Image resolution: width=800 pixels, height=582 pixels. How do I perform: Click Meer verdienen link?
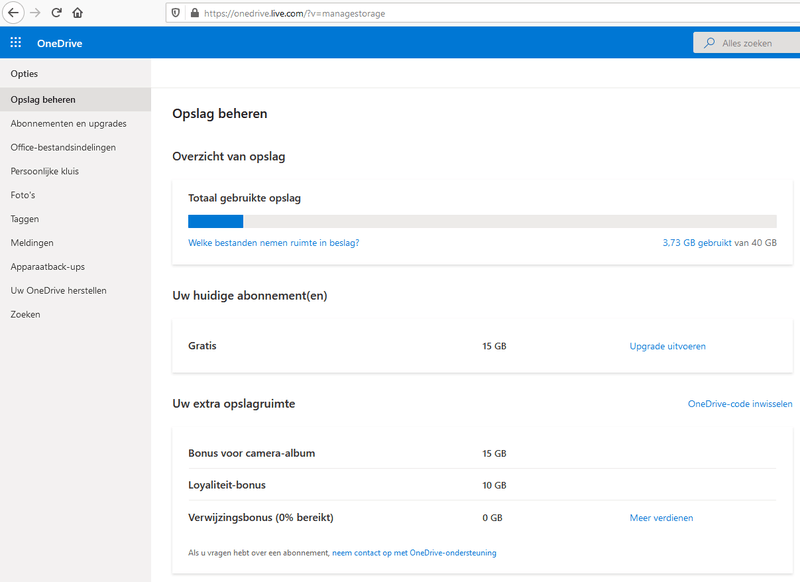pyautogui.click(x=661, y=518)
